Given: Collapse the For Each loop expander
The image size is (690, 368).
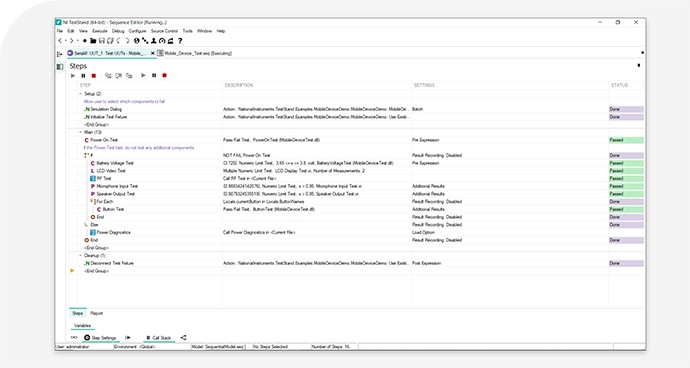Looking at the screenshot, I should click(x=92, y=202).
